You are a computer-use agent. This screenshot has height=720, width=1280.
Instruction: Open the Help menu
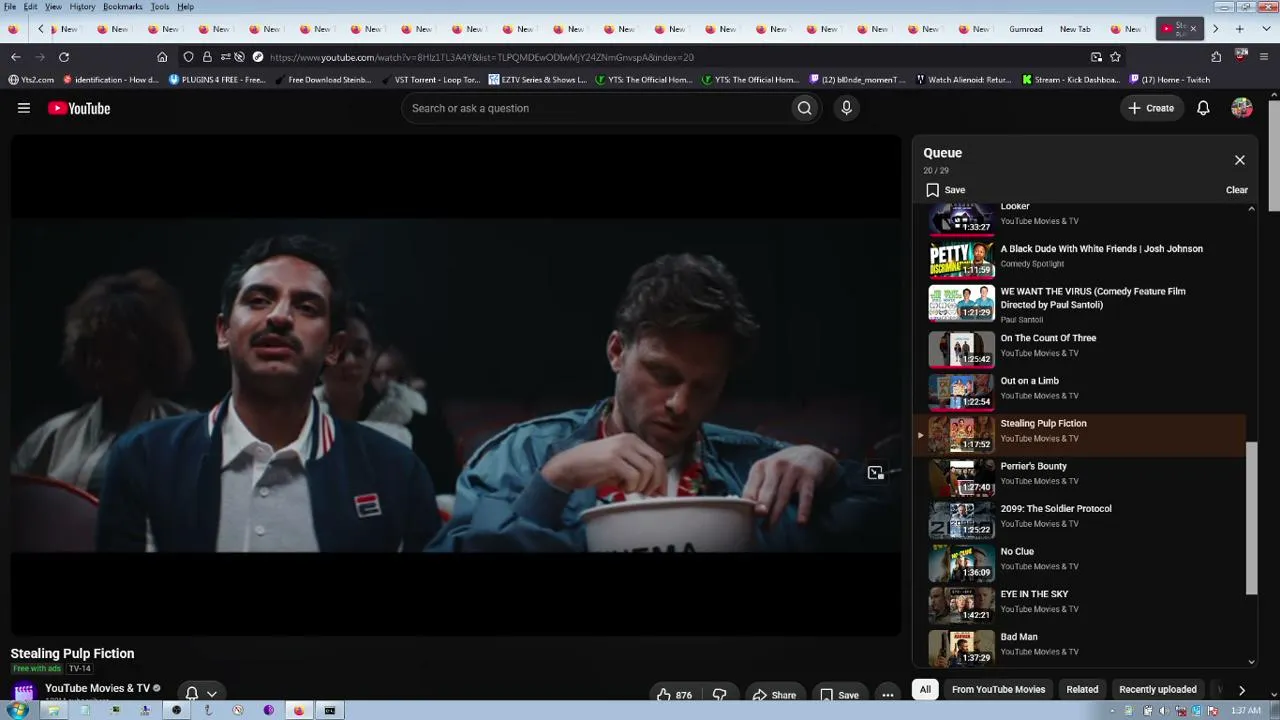[185, 7]
